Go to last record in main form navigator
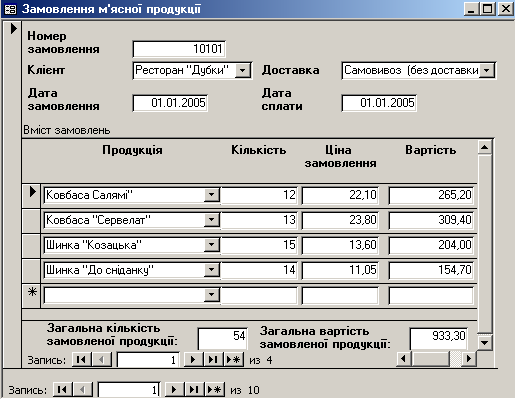The image size is (515, 399). (x=194, y=389)
